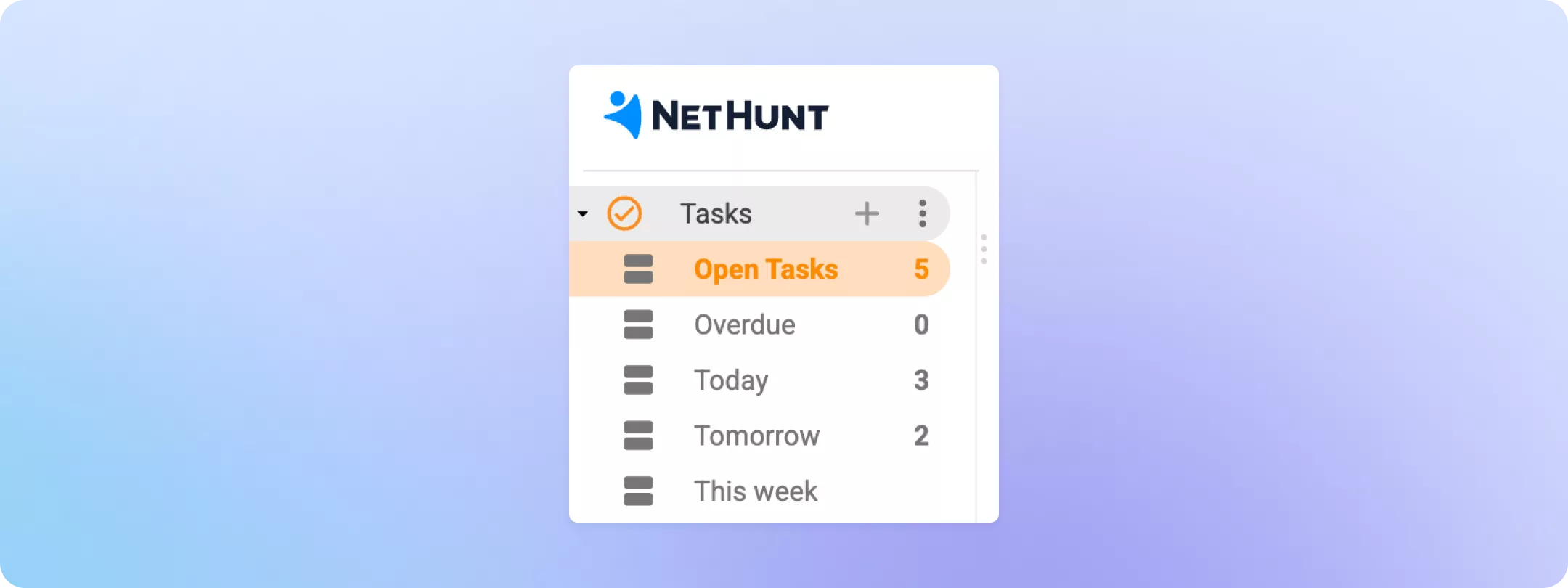Click the orange Tasks checkmark icon

pos(624,213)
